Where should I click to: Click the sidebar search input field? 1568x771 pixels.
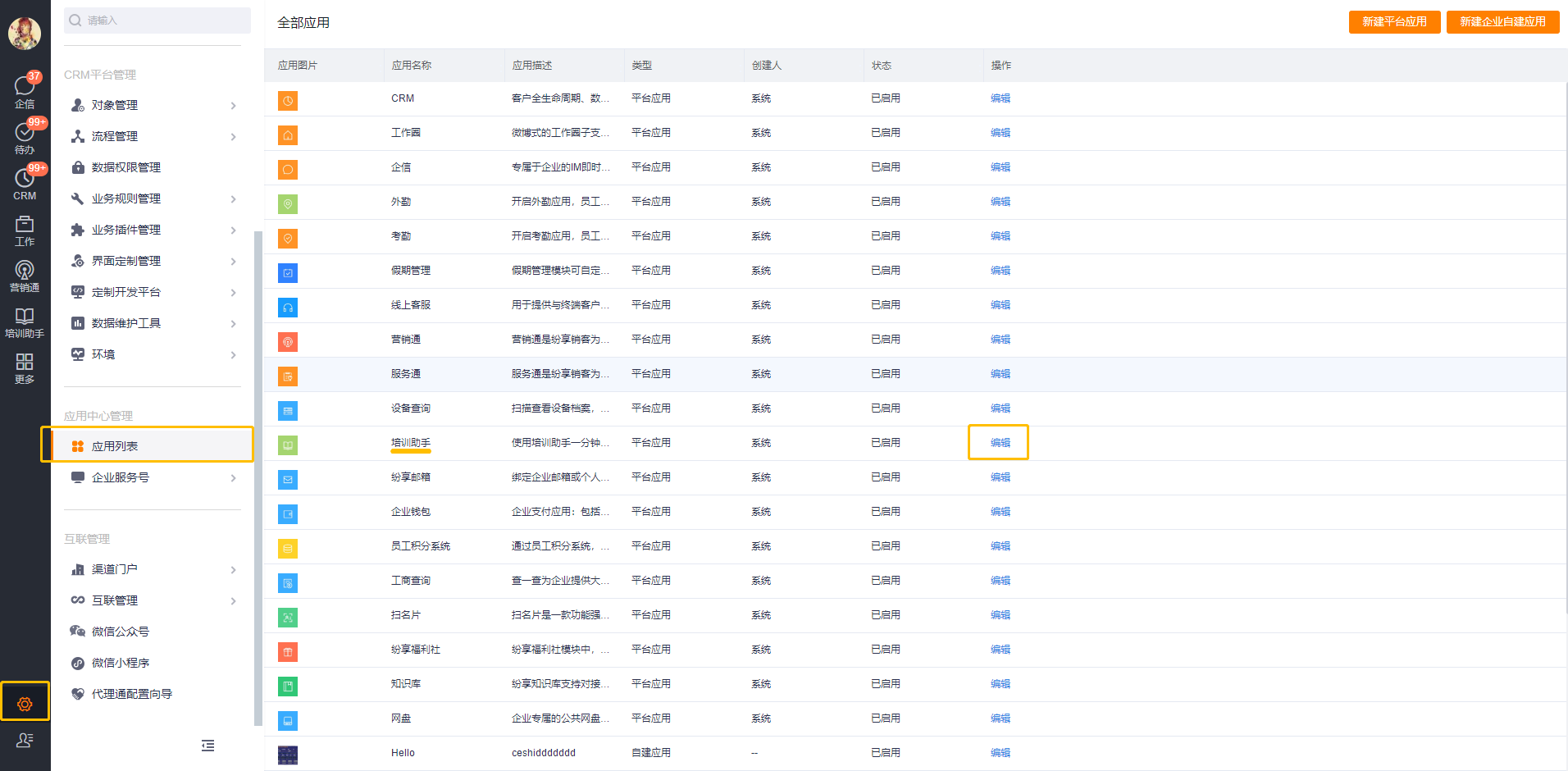coord(157,21)
